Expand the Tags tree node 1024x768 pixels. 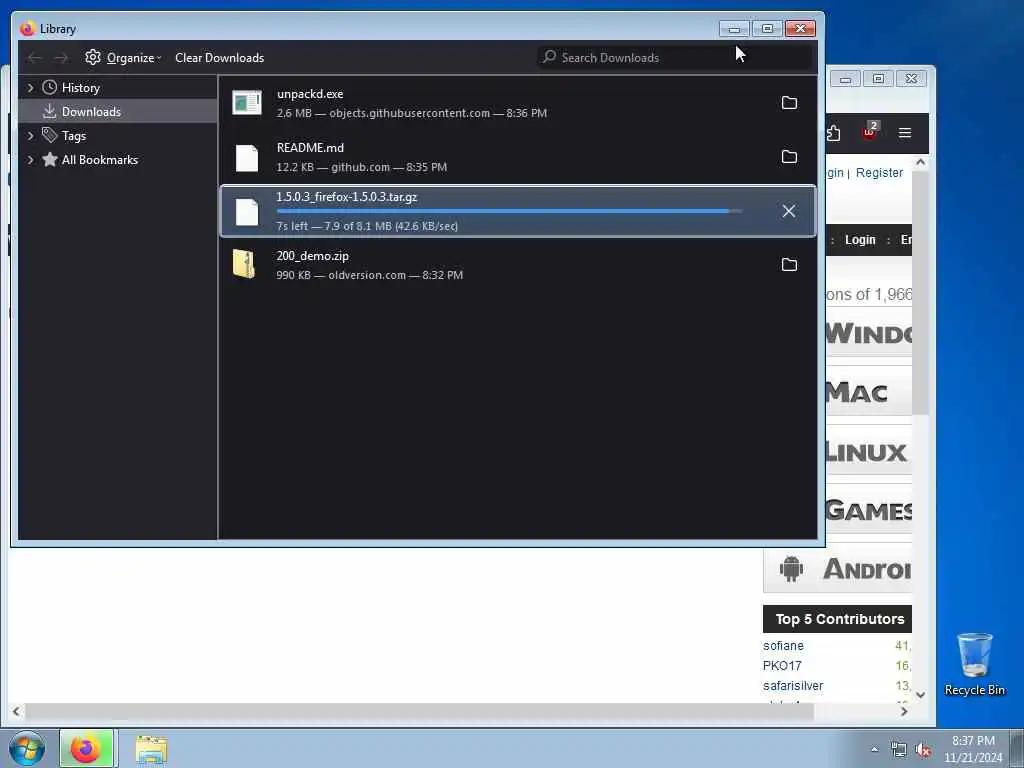click(30, 136)
